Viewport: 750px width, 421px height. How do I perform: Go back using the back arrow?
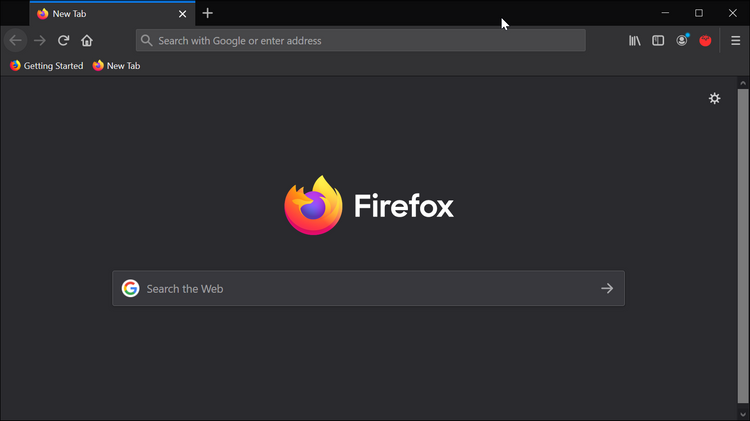(x=15, y=41)
